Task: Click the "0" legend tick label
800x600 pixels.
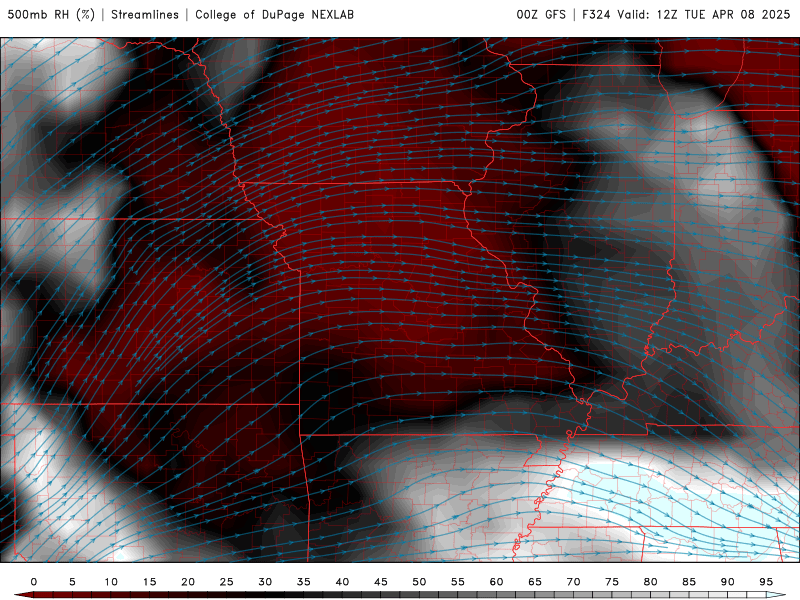Action: pyautogui.click(x=34, y=582)
